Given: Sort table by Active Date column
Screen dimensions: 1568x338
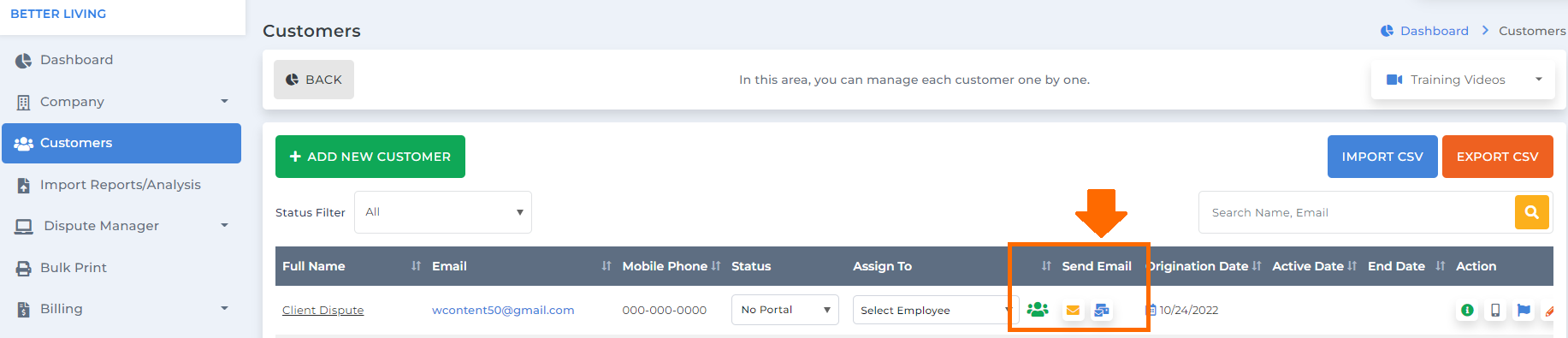Looking at the screenshot, I should pyautogui.click(x=1352, y=266).
